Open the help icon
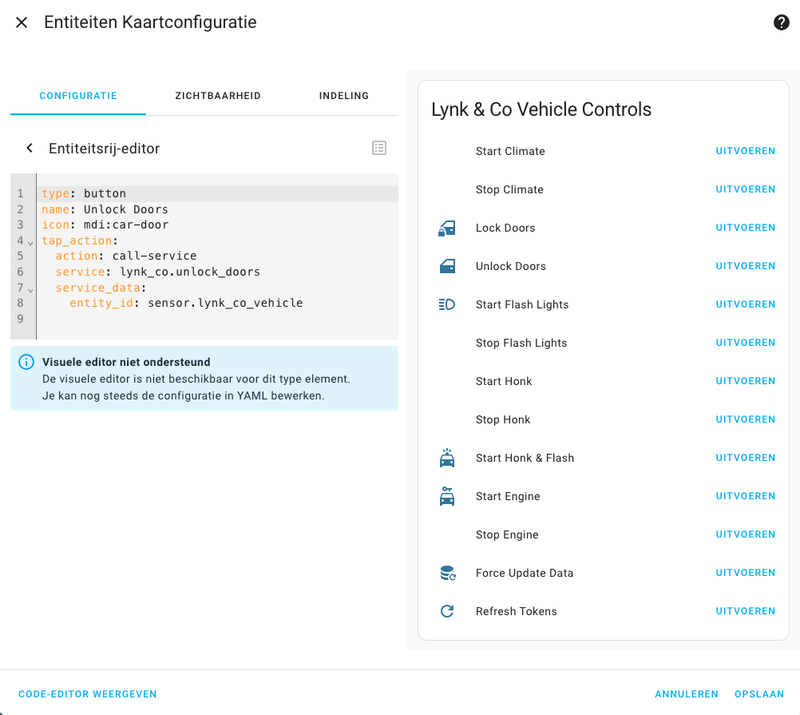This screenshot has width=800, height=715. click(781, 22)
